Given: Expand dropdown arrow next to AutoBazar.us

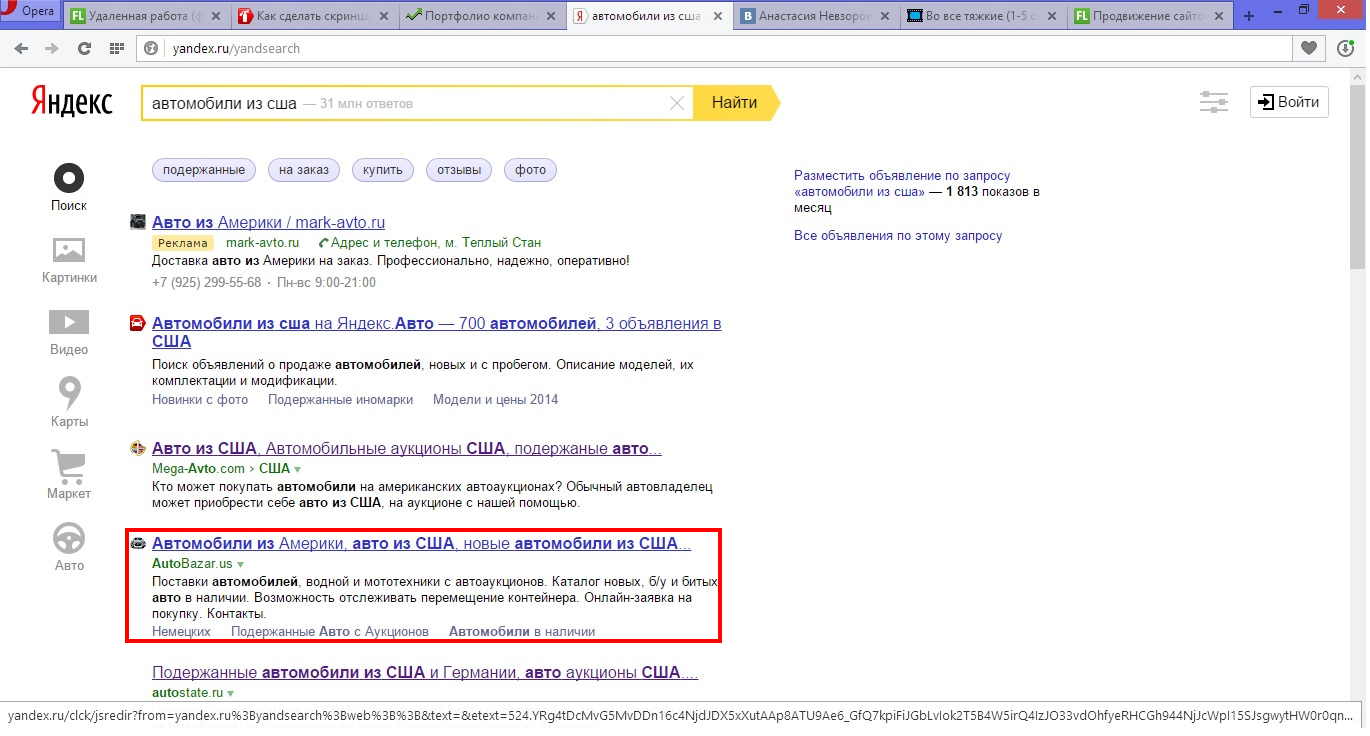Looking at the screenshot, I should (x=240, y=565).
